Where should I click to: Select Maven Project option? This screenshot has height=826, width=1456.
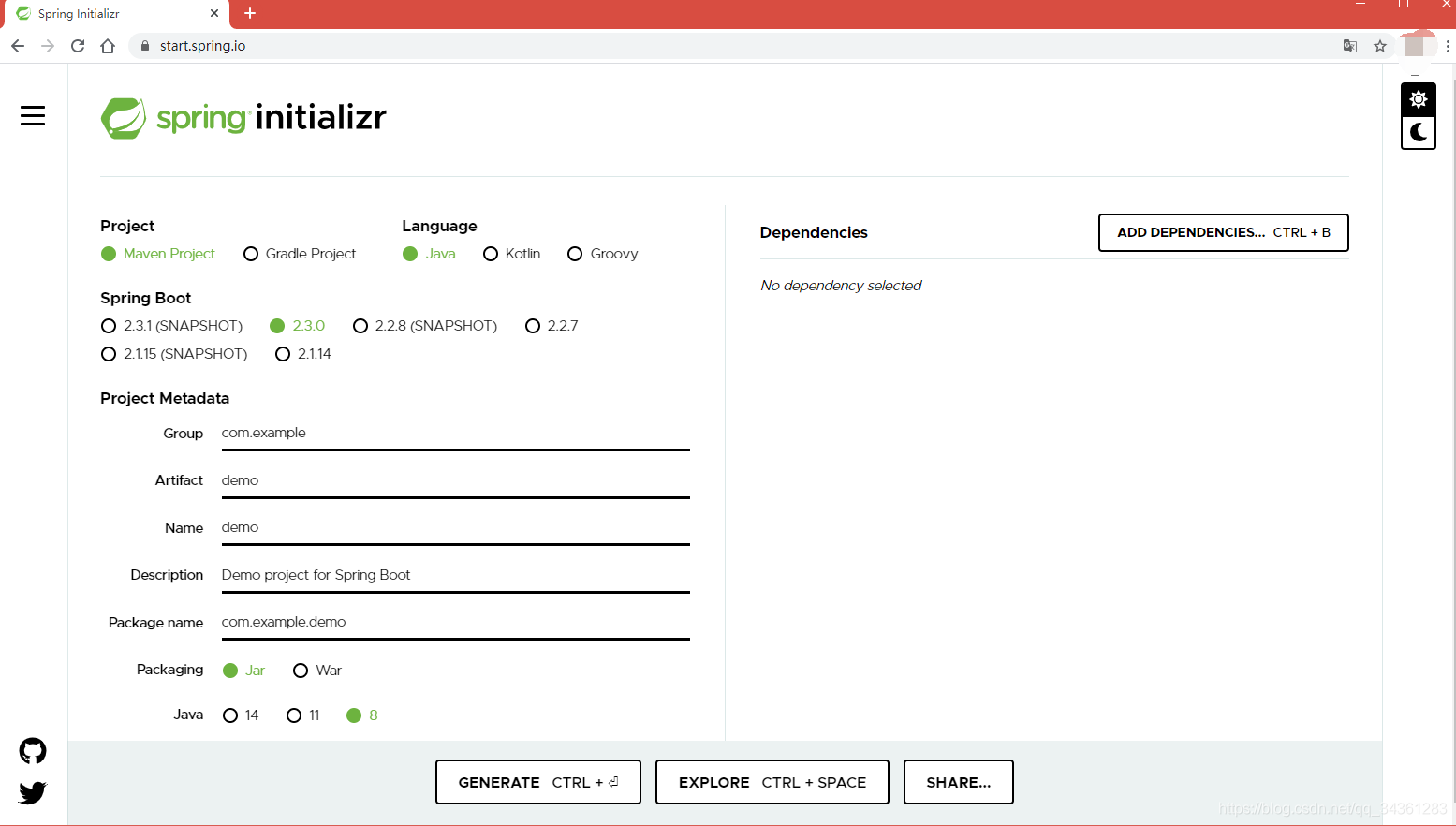[158, 254]
